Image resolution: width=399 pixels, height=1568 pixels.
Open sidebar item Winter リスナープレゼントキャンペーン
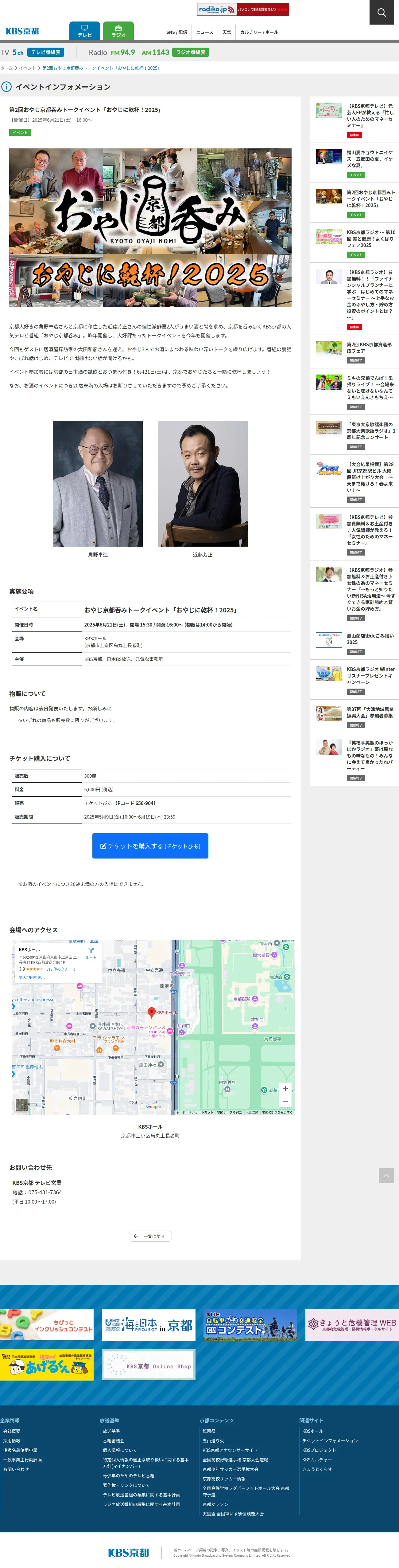pyautogui.click(x=354, y=680)
